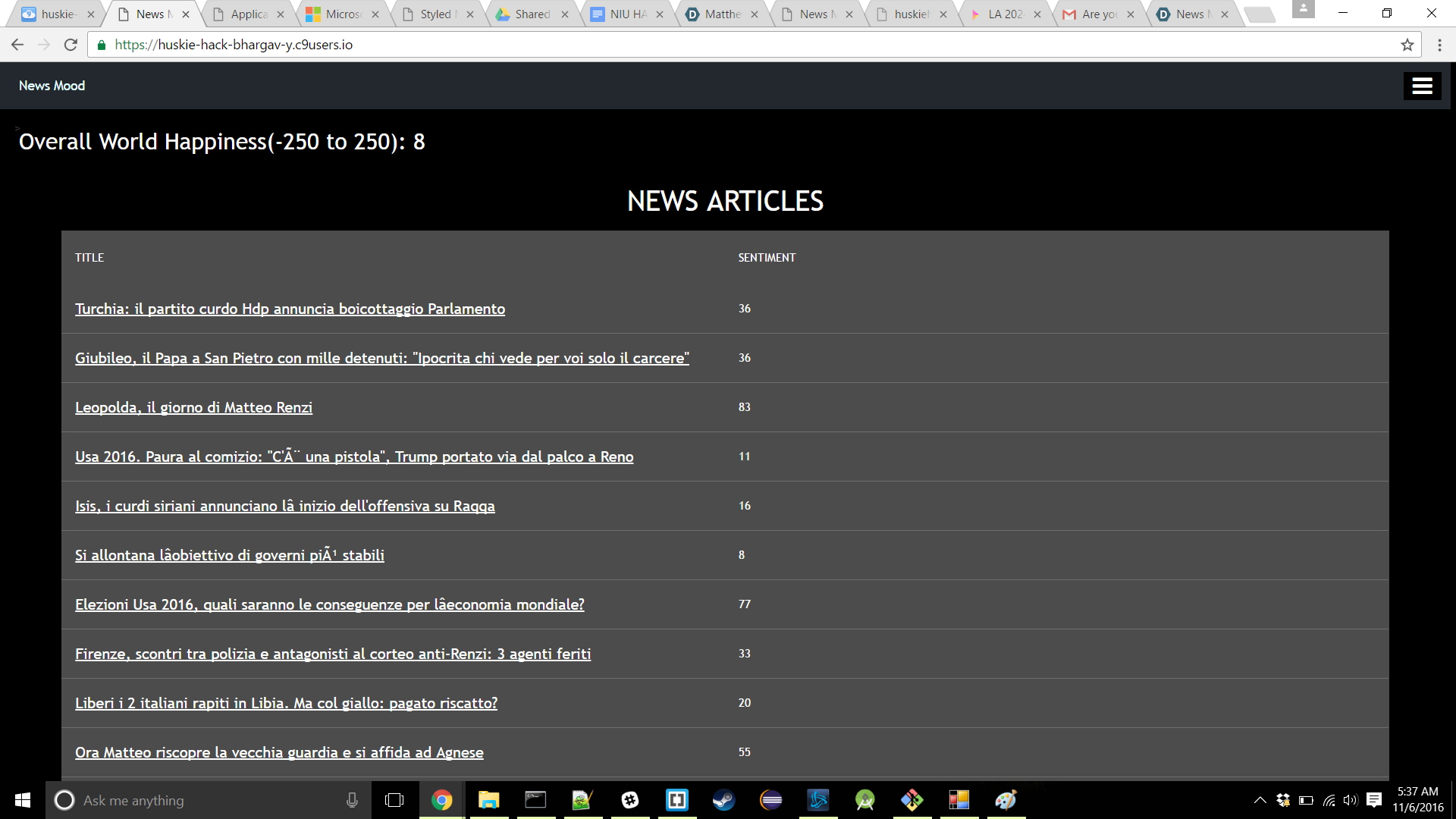Open Eclipse from the taskbar

pyautogui.click(x=770, y=800)
